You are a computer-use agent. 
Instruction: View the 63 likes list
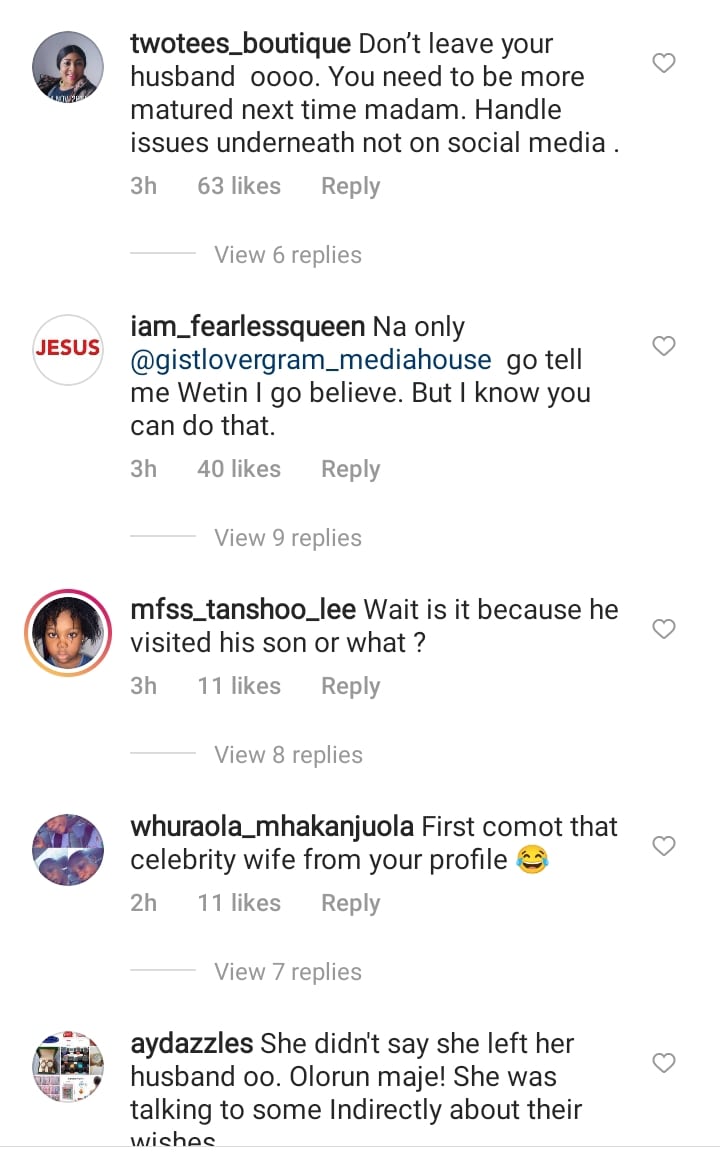click(x=239, y=186)
